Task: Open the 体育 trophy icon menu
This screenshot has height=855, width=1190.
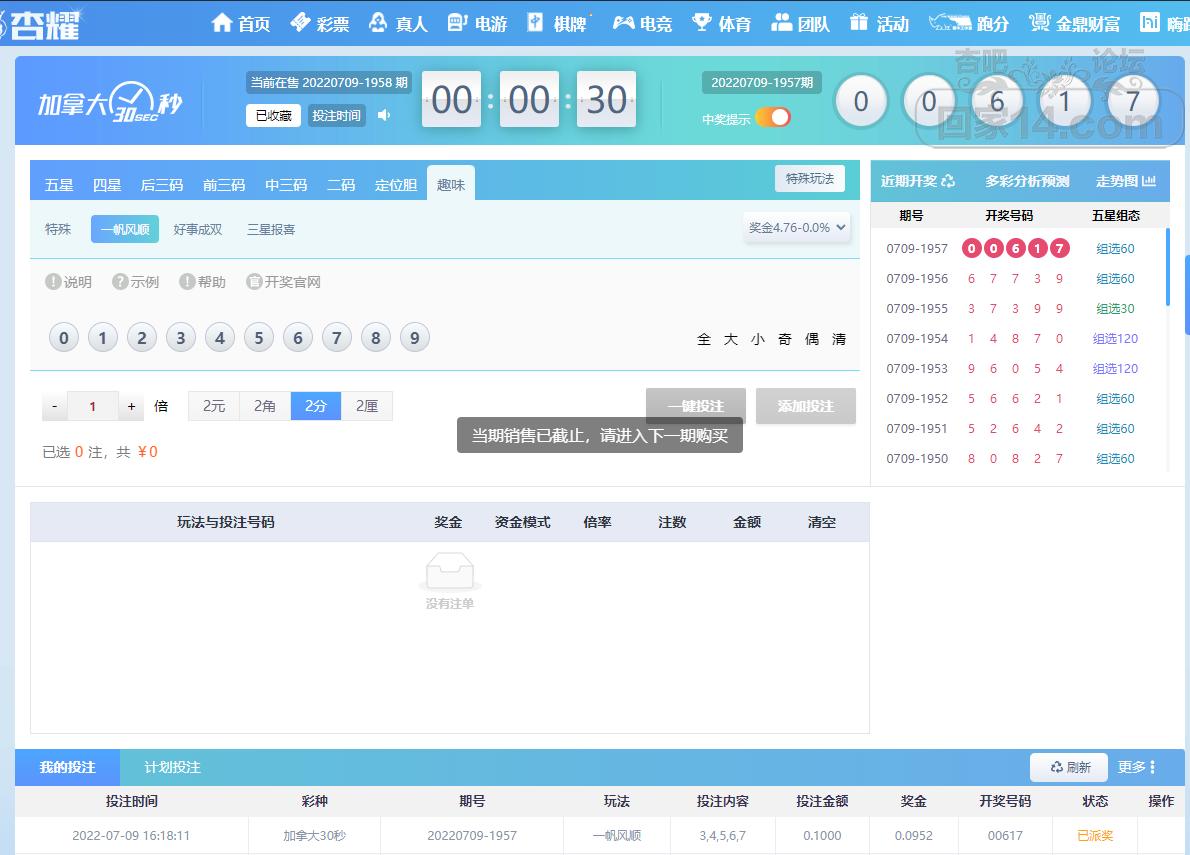Action: [702, 23]
